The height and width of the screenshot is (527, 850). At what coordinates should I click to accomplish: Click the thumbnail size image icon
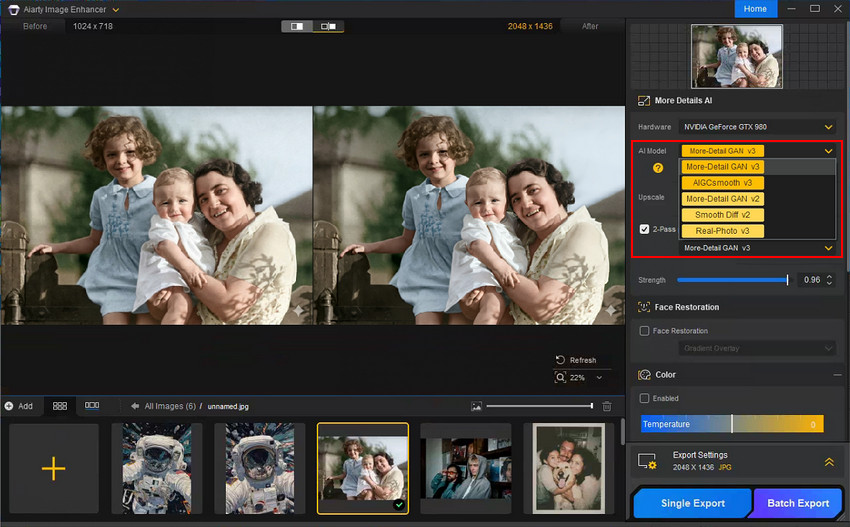click(476, 406)
